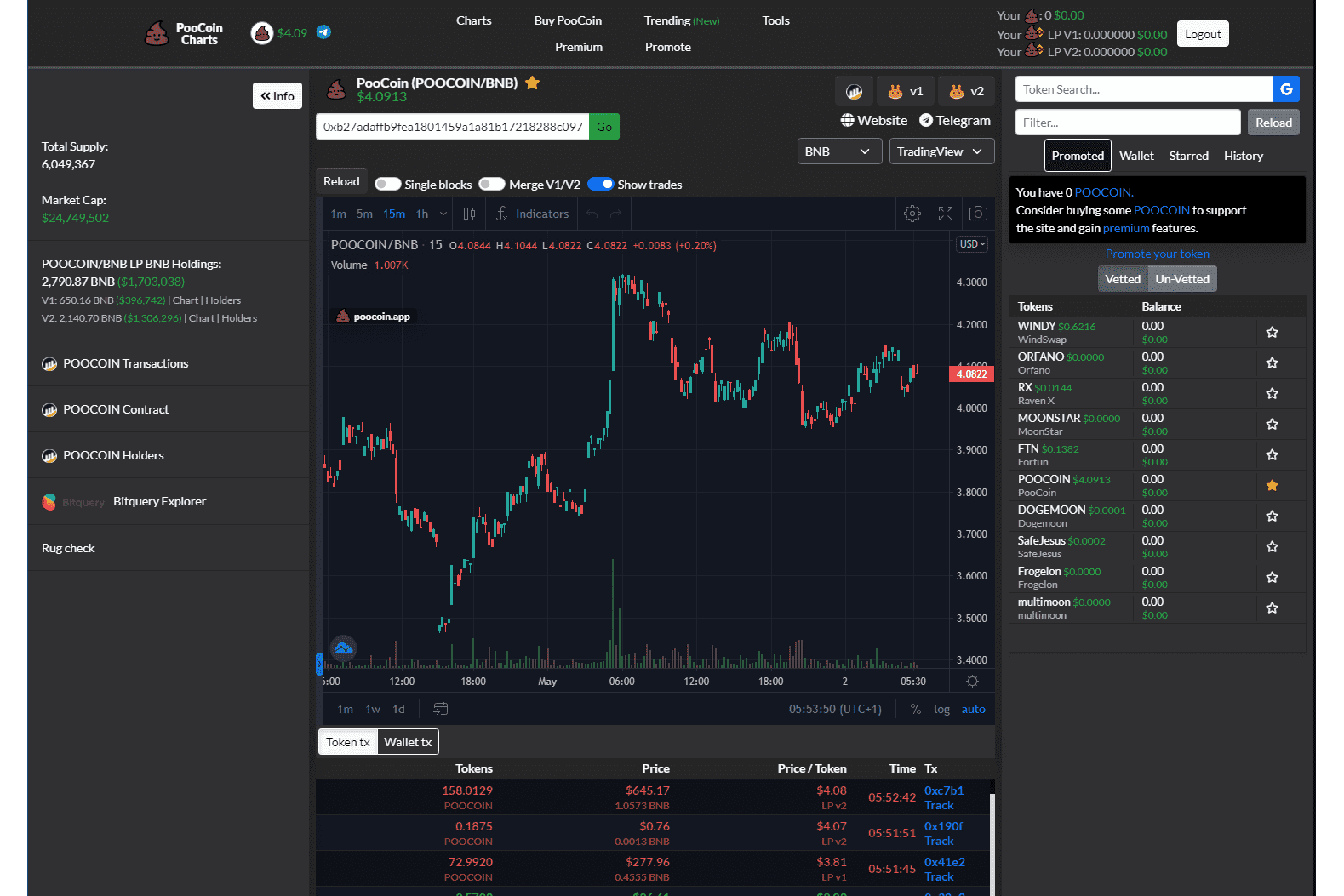Disable the Show trades toggle

(x=601, y=185)
